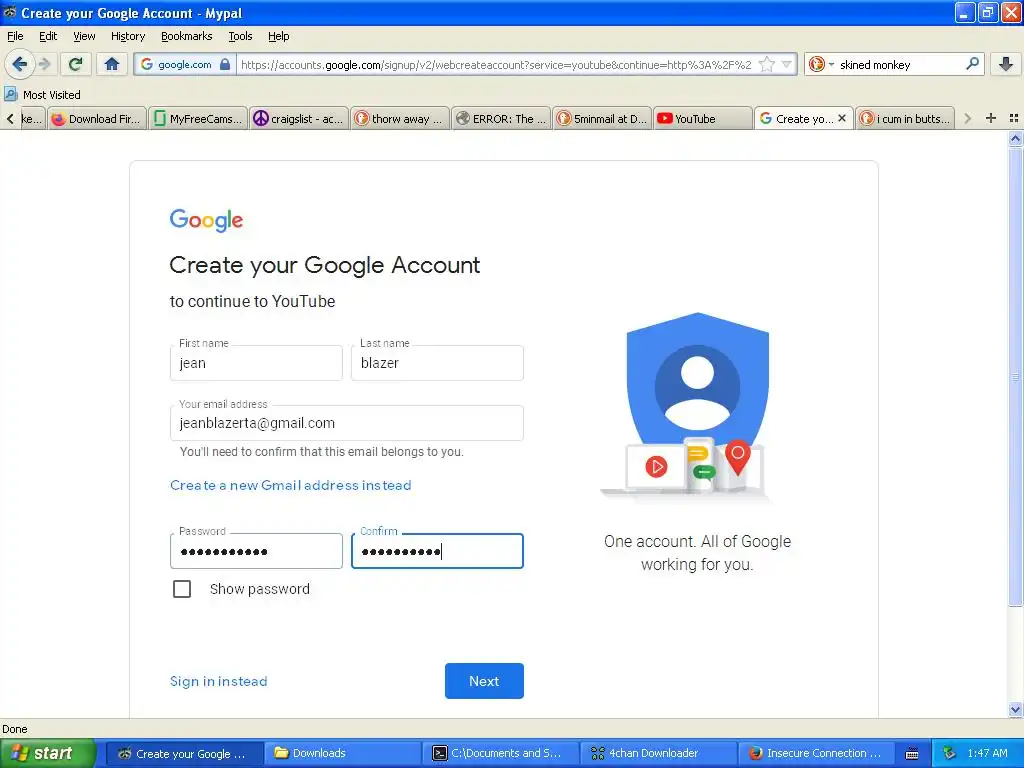
Task: Switch to the ERROR: The tab
Action: pyautogui.click(x=501, y=119)
